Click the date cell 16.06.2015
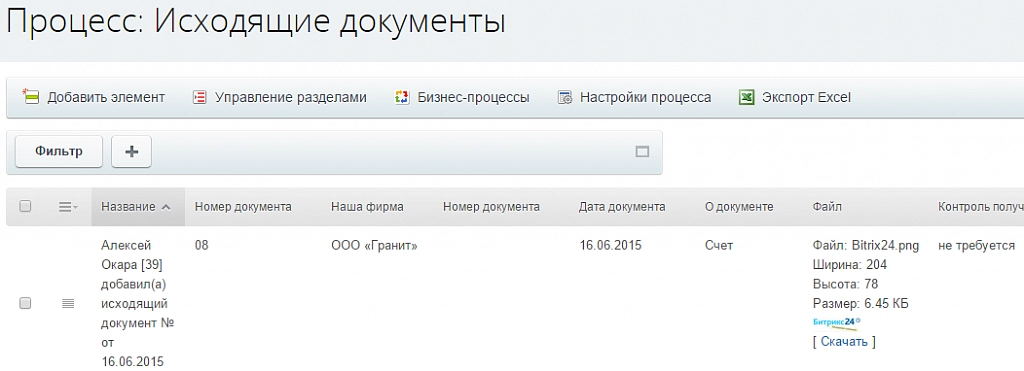The image size is (1024, 371). [610, 246]
